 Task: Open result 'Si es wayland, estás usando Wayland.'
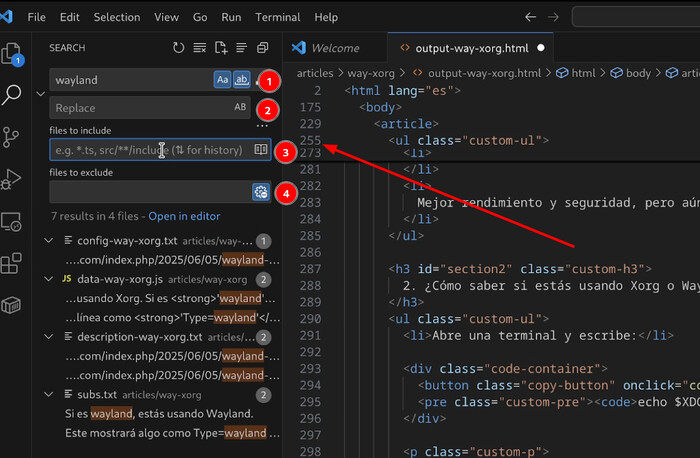tap(159, 414)
